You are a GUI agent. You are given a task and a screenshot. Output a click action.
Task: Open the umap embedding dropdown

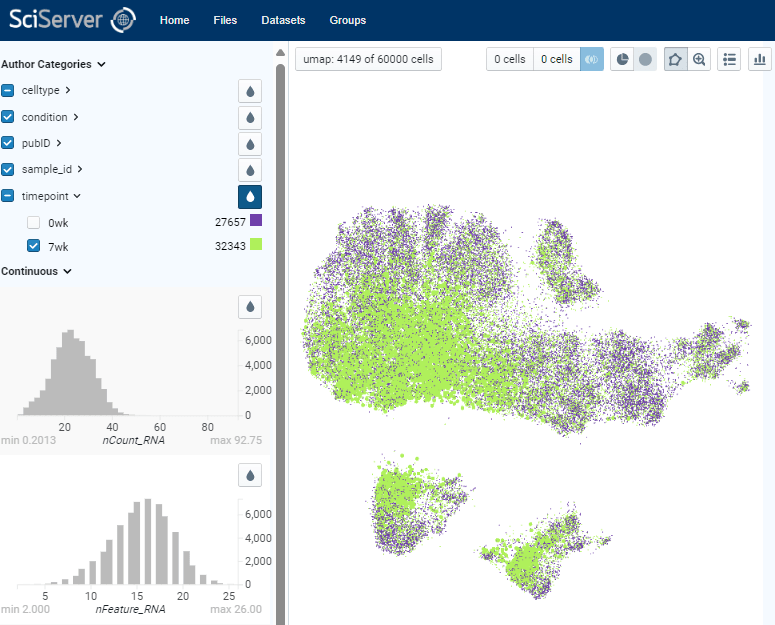coord(368,59)
